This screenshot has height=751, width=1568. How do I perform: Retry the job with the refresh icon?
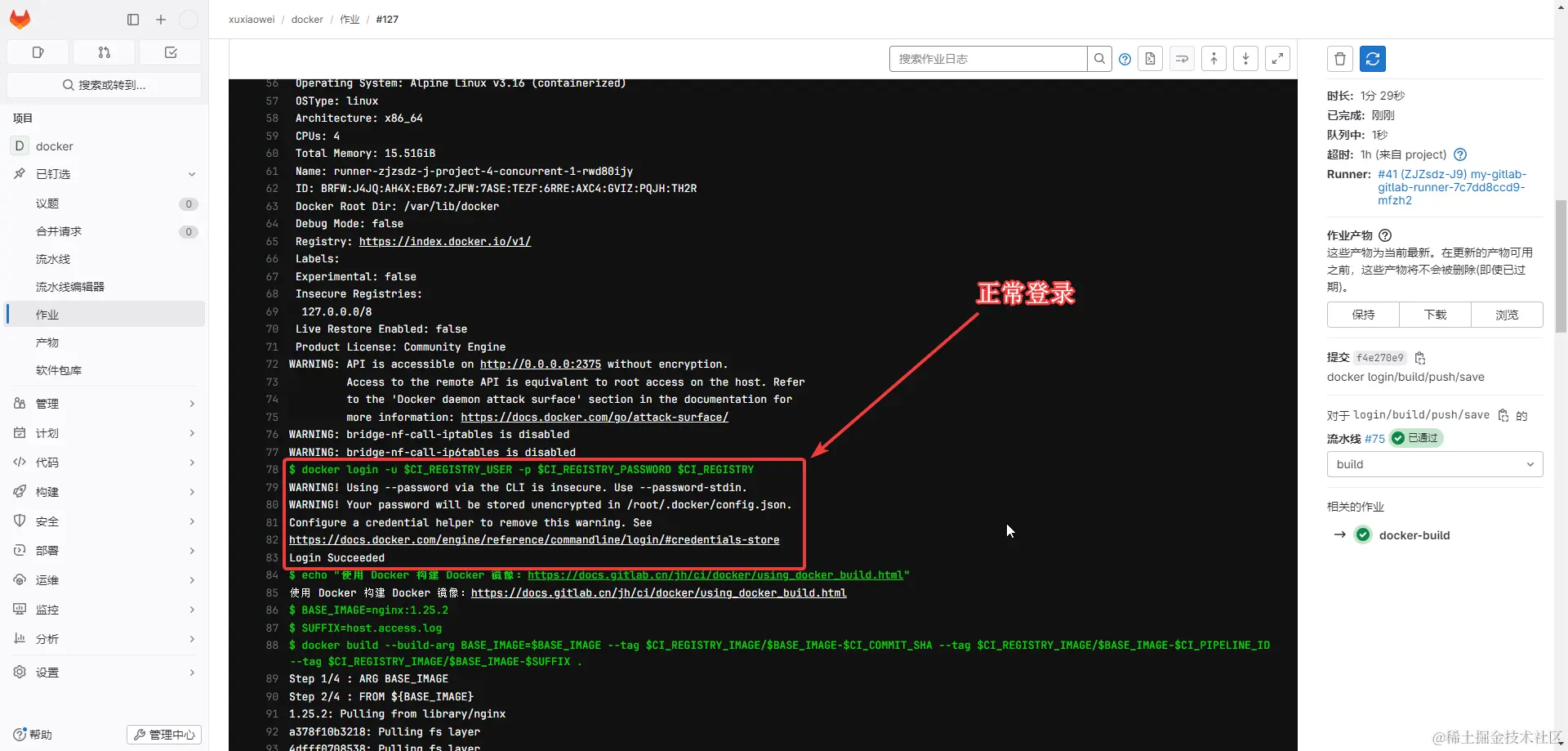[1373, 59]
